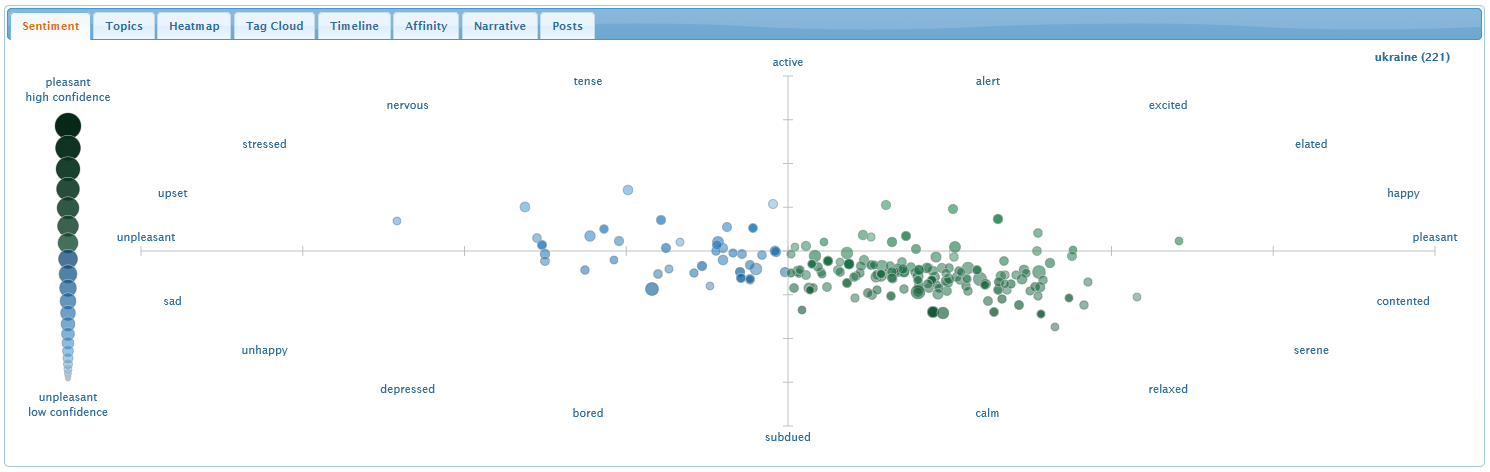Go to the Timeline tab
The height and width of the screenshot is (472, 1490).
pyautogui.click(x=354, y=26)
